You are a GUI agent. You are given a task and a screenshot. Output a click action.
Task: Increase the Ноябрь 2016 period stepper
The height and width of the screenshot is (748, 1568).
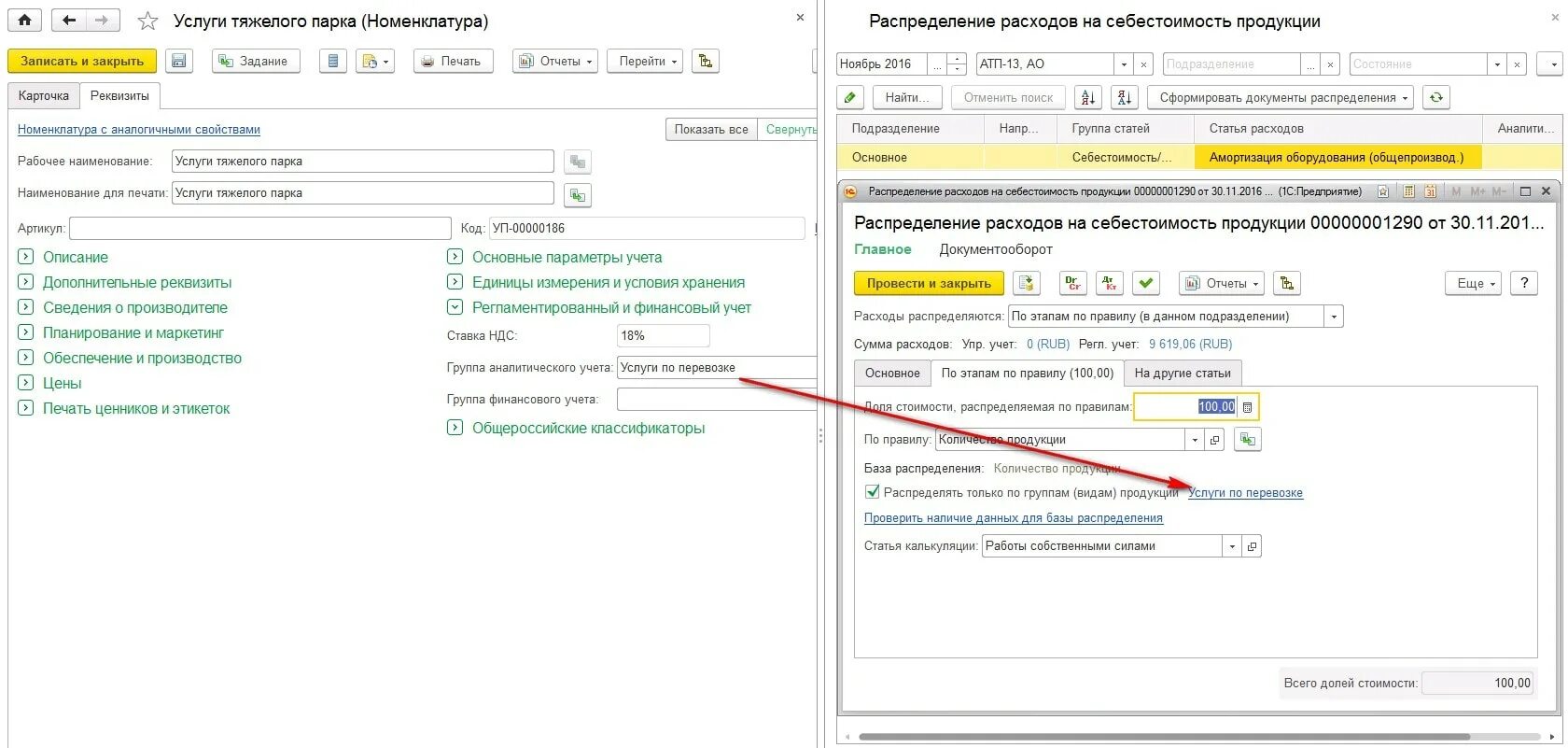pyautogui.click(x=957, y=58)
